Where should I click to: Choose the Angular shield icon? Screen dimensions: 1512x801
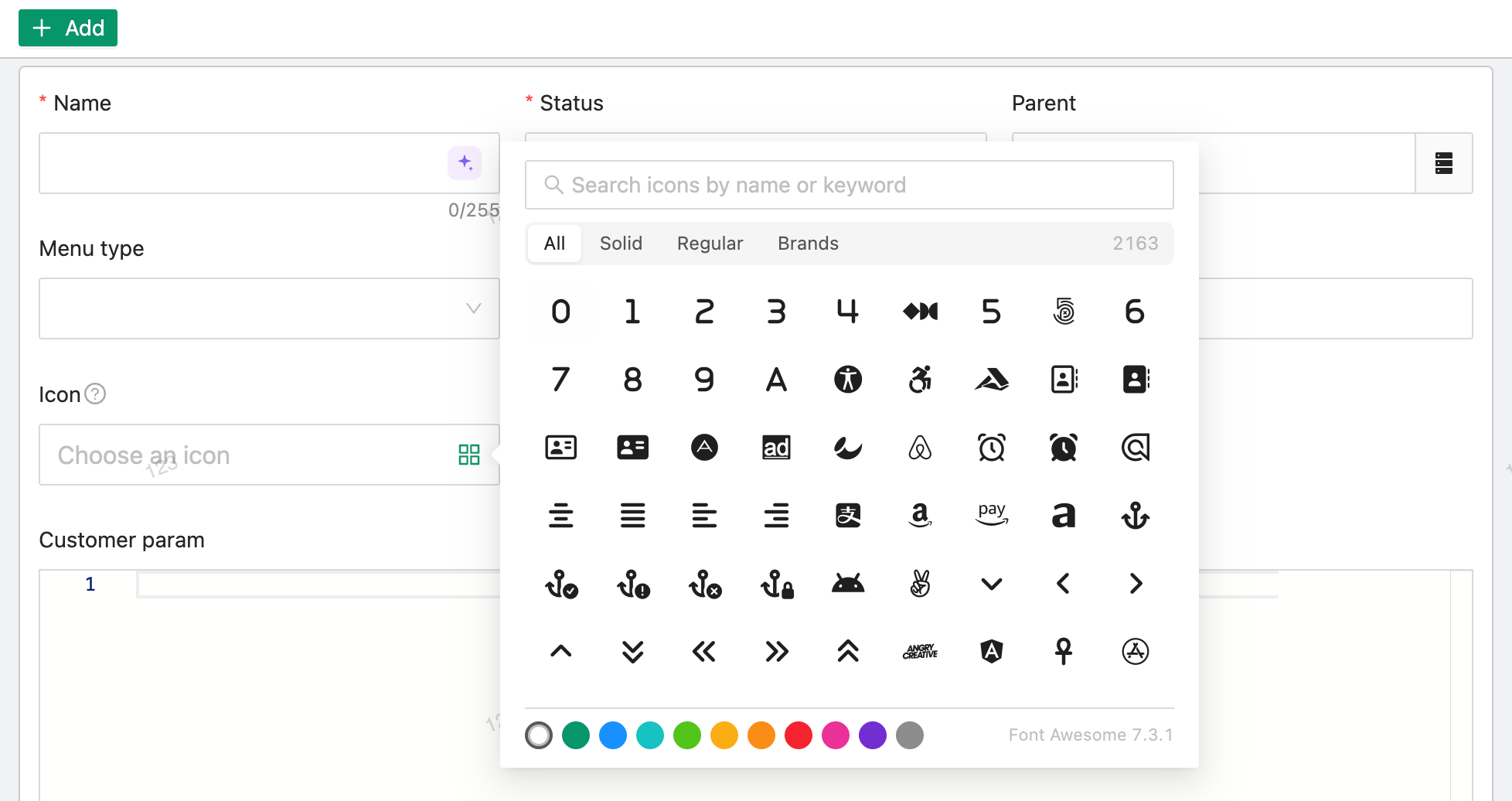pyautogui.click(x=992, y=652)
